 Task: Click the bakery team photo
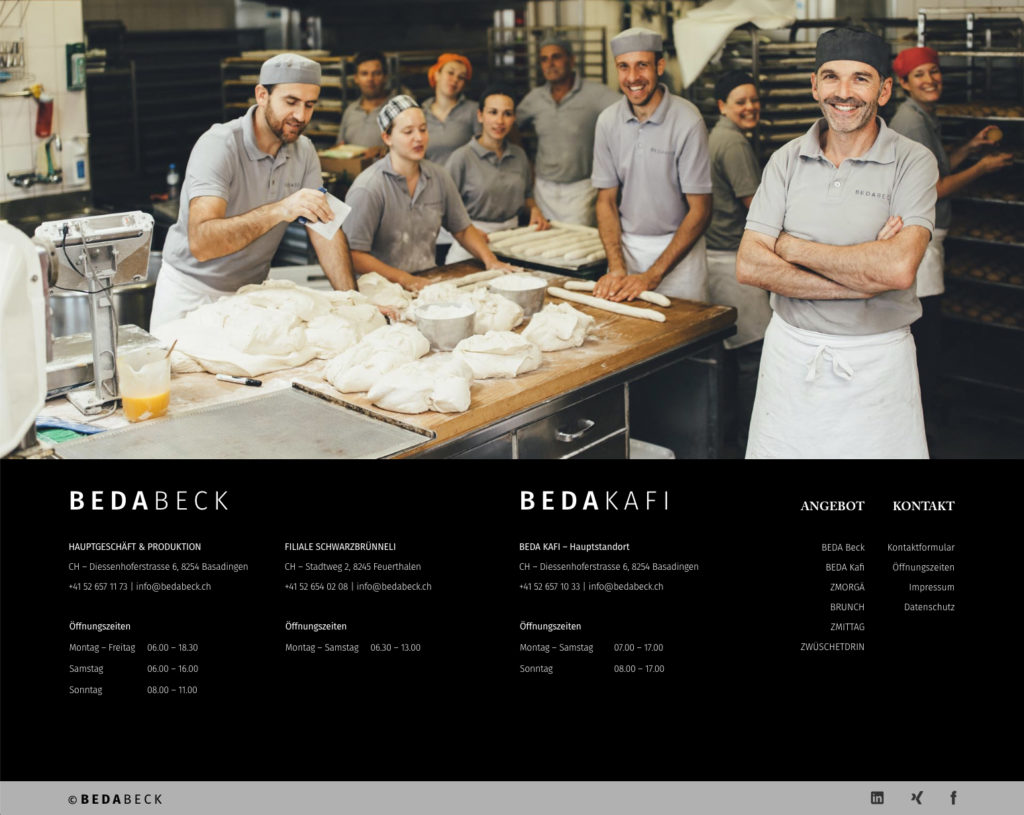(x=512, y=230)
